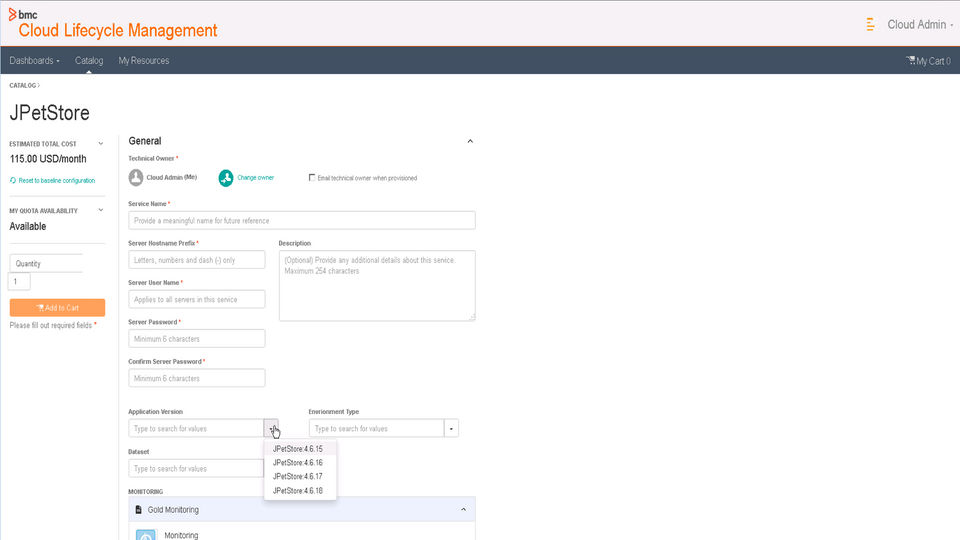Toggle the Application Version dropdown arrow

pyautogui.click(x=271, y=428)
